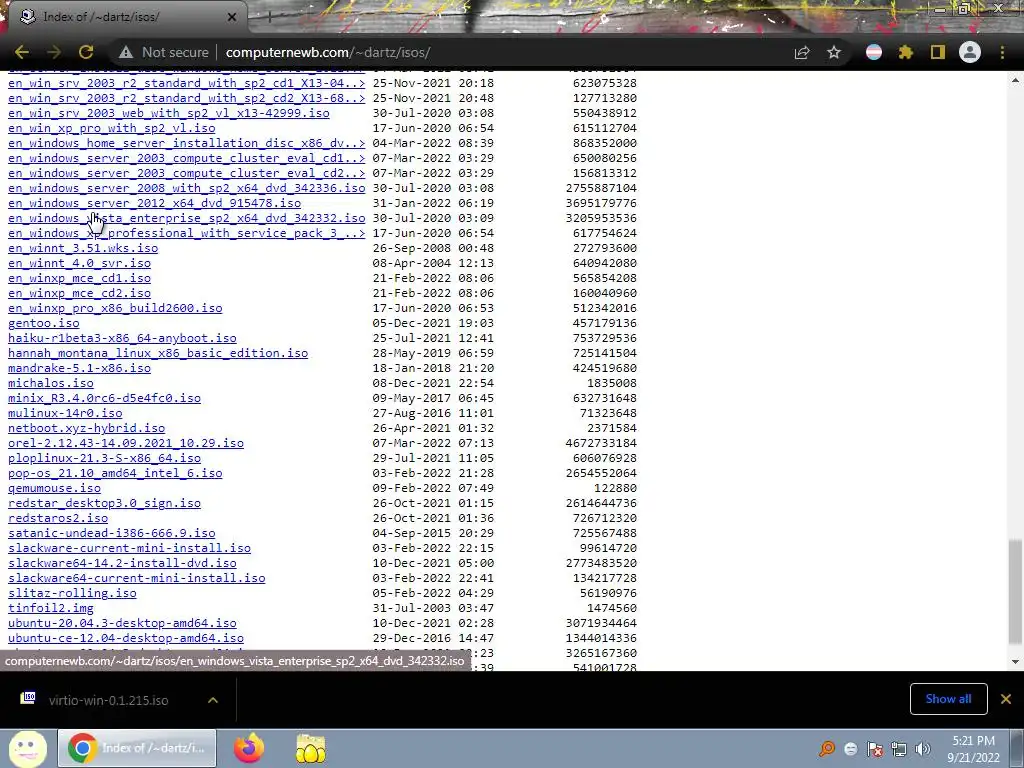Open the Start menu smiley icon
Screen dimensions: 1024x768
27,748
